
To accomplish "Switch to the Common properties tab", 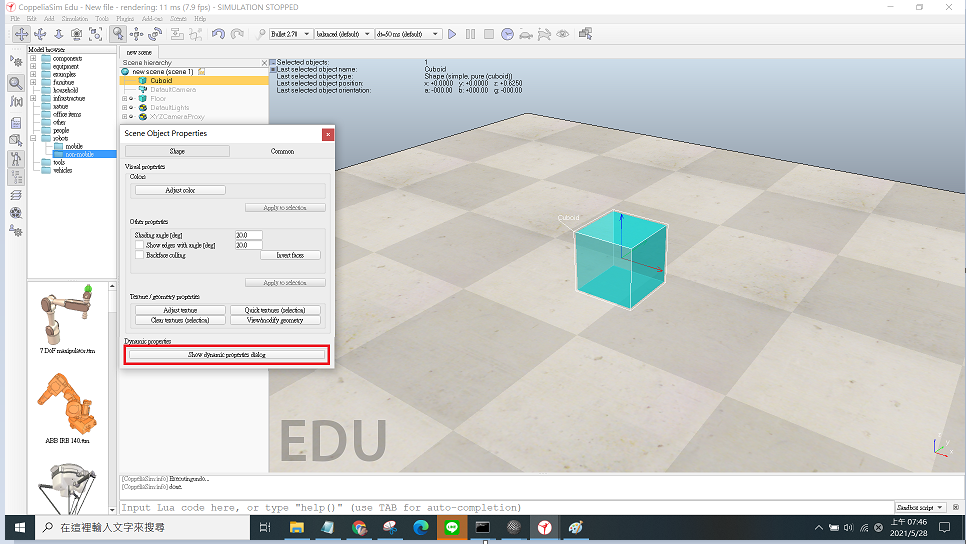I will pyautogui.click(x=282, y=151).
